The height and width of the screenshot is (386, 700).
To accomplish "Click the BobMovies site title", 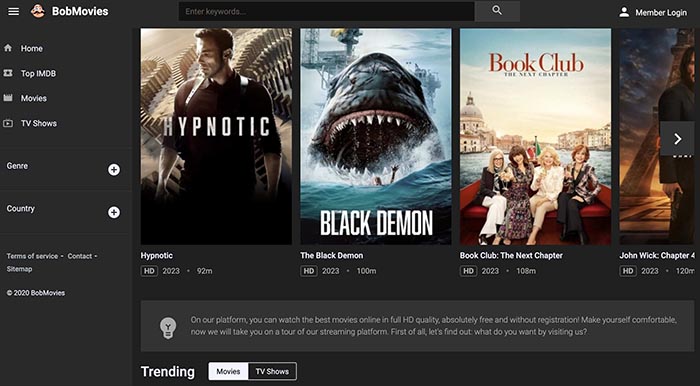I will [x=80, y=11].
